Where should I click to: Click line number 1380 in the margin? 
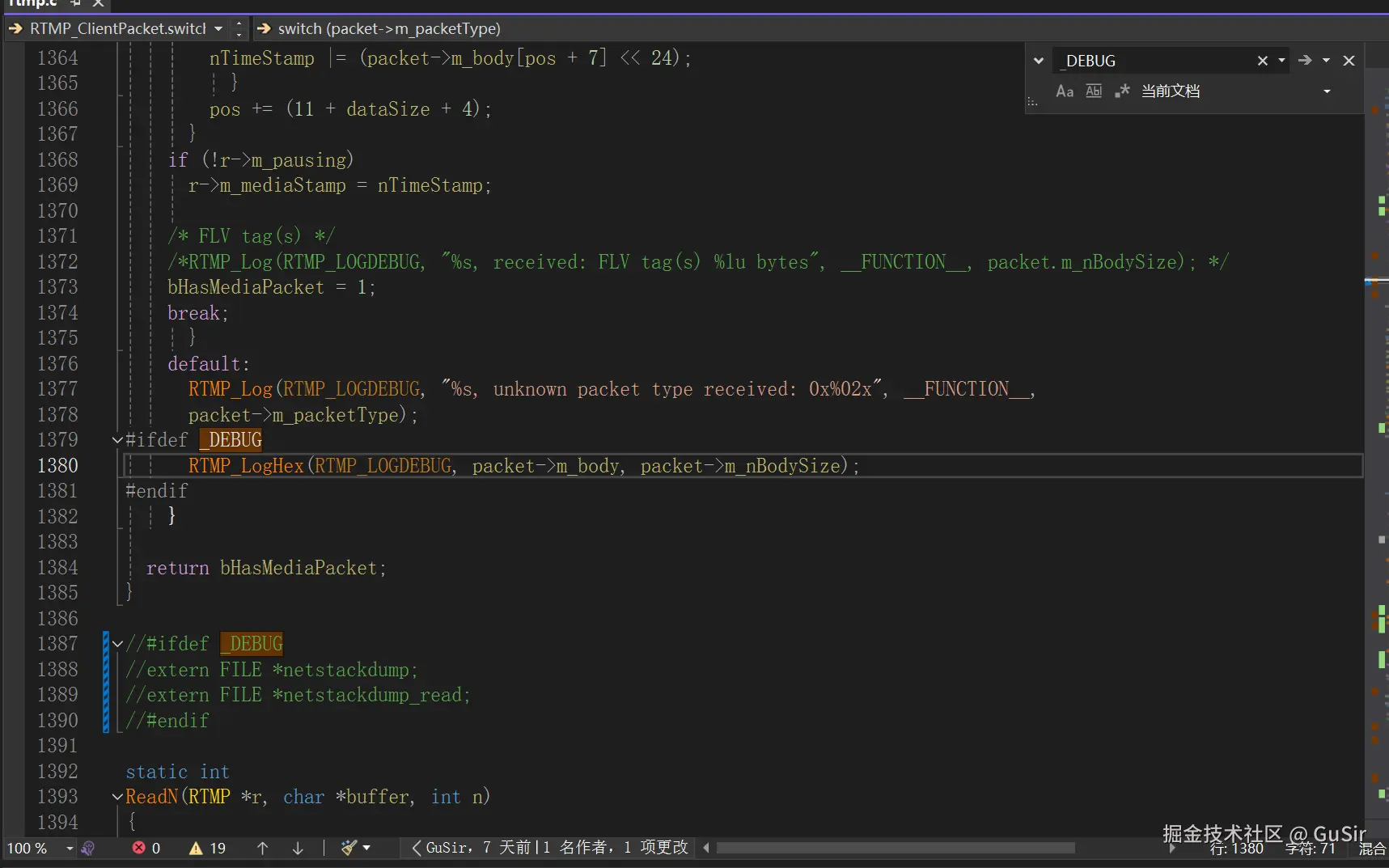[x=57, y=466]
